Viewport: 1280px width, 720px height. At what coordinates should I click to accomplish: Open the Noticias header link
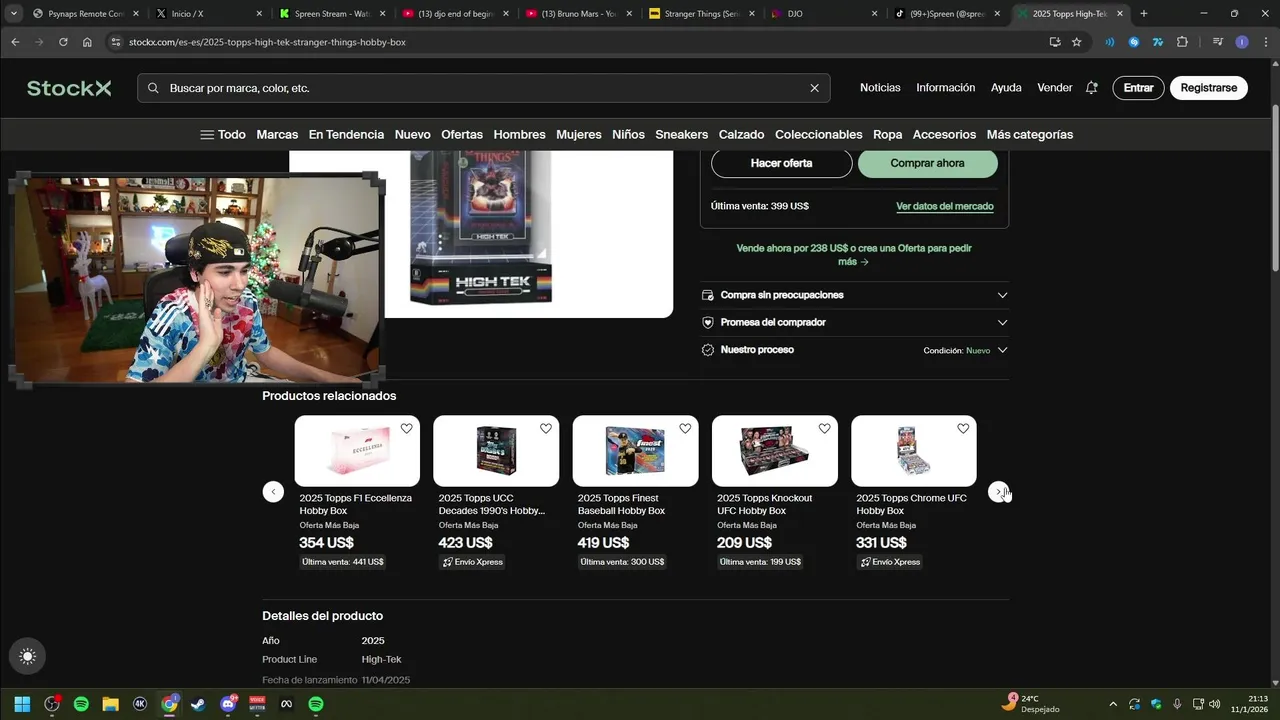coord(880,88)
